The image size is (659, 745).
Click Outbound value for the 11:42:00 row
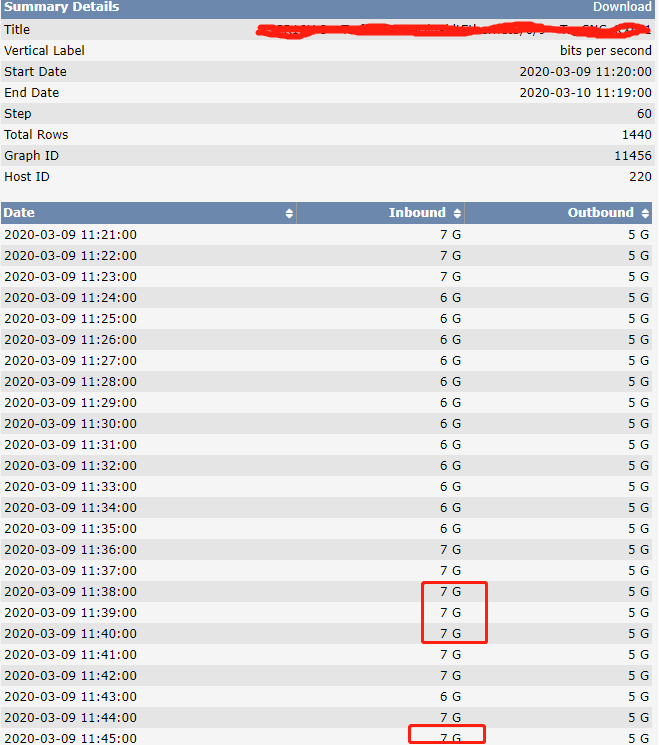(639, 676)
